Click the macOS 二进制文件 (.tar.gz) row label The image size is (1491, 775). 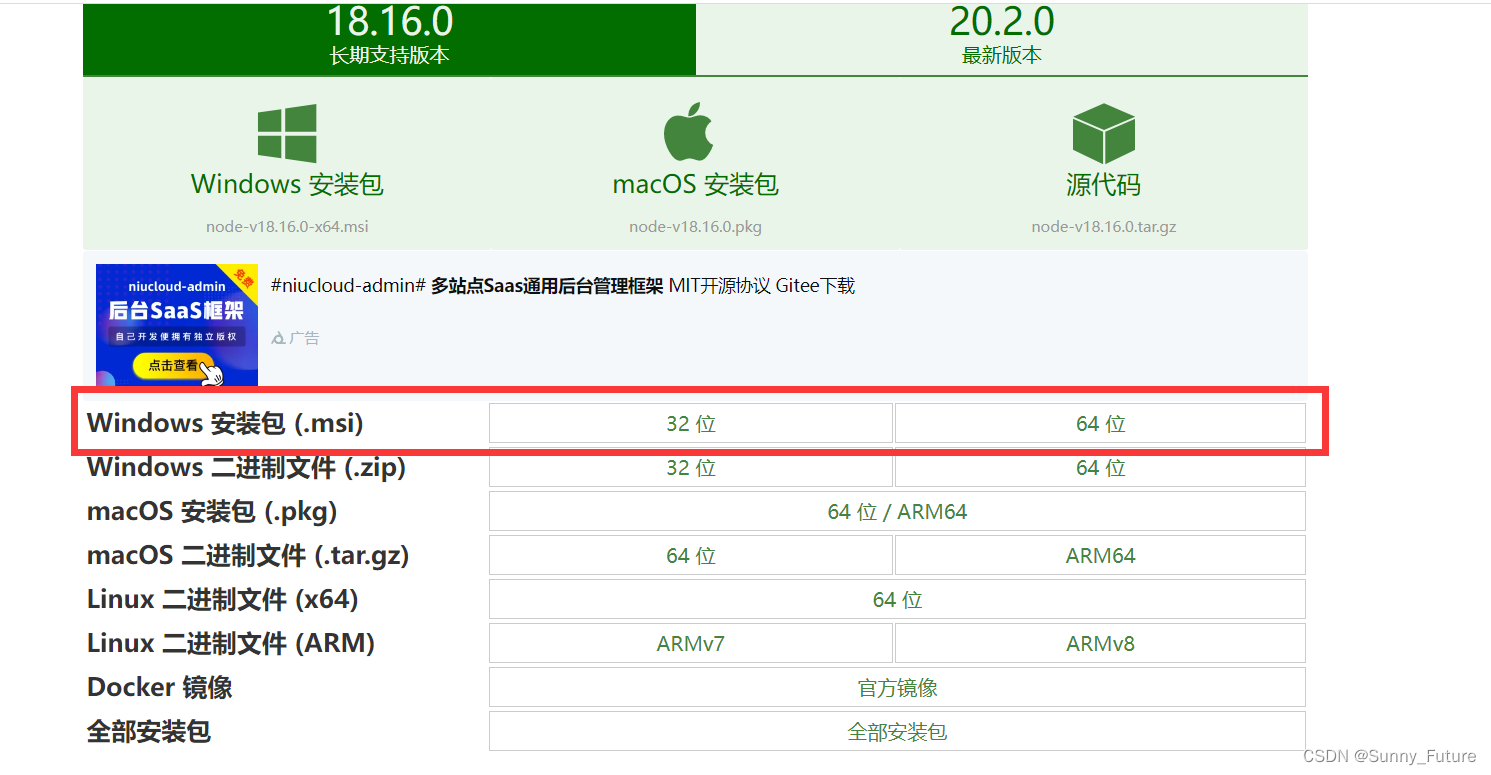coord(248,556)
